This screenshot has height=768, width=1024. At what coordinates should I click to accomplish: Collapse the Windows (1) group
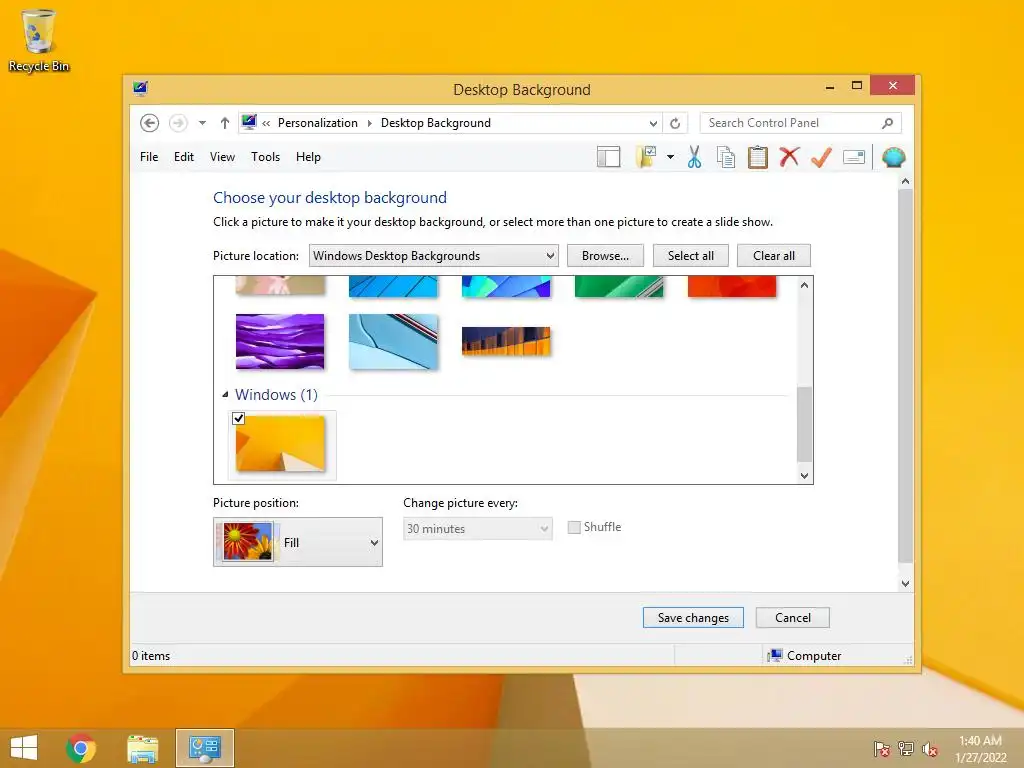[225, 394]
